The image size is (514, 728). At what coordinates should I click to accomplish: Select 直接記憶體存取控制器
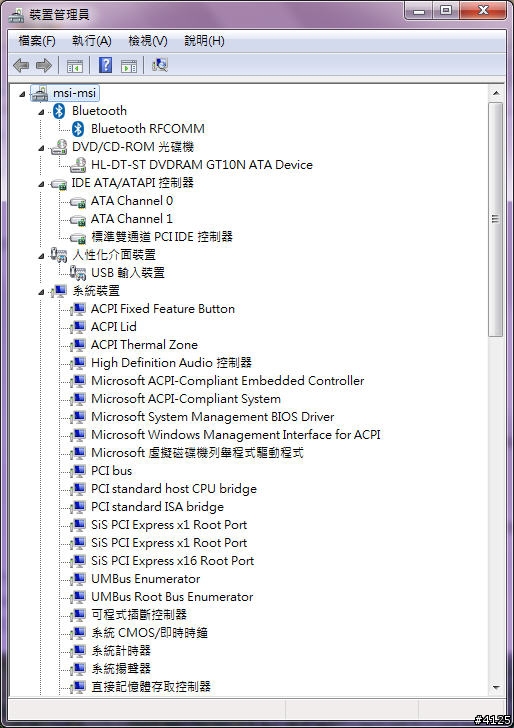[x=151, y=687]
